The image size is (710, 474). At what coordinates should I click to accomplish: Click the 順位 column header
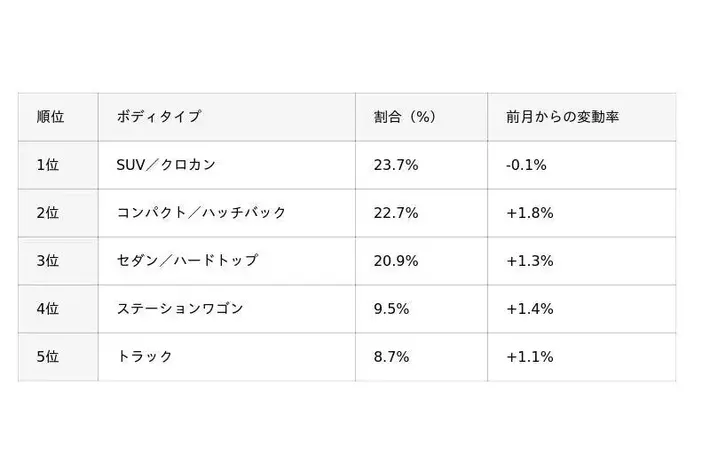tap(50, 117)
